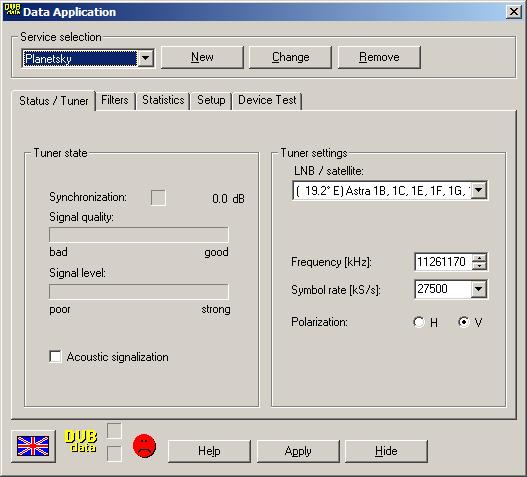
Task: Click the Signal quality progress bar
Action: (139, 235)
